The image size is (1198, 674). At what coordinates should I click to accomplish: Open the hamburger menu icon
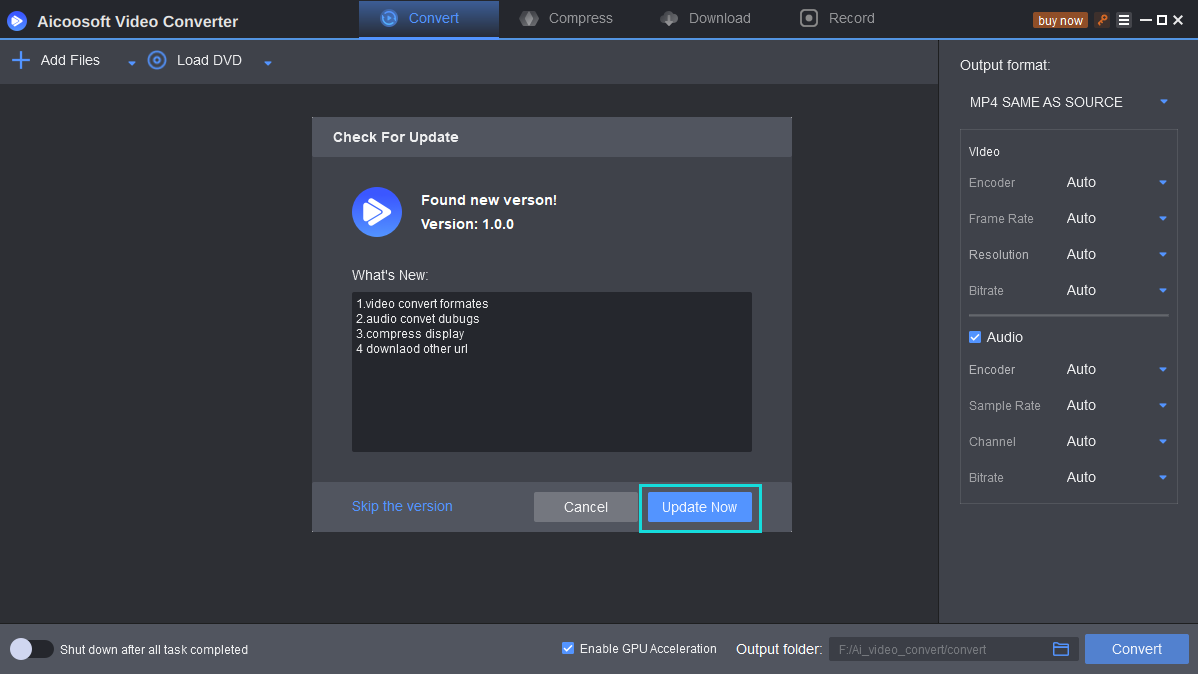[1123, 21]
